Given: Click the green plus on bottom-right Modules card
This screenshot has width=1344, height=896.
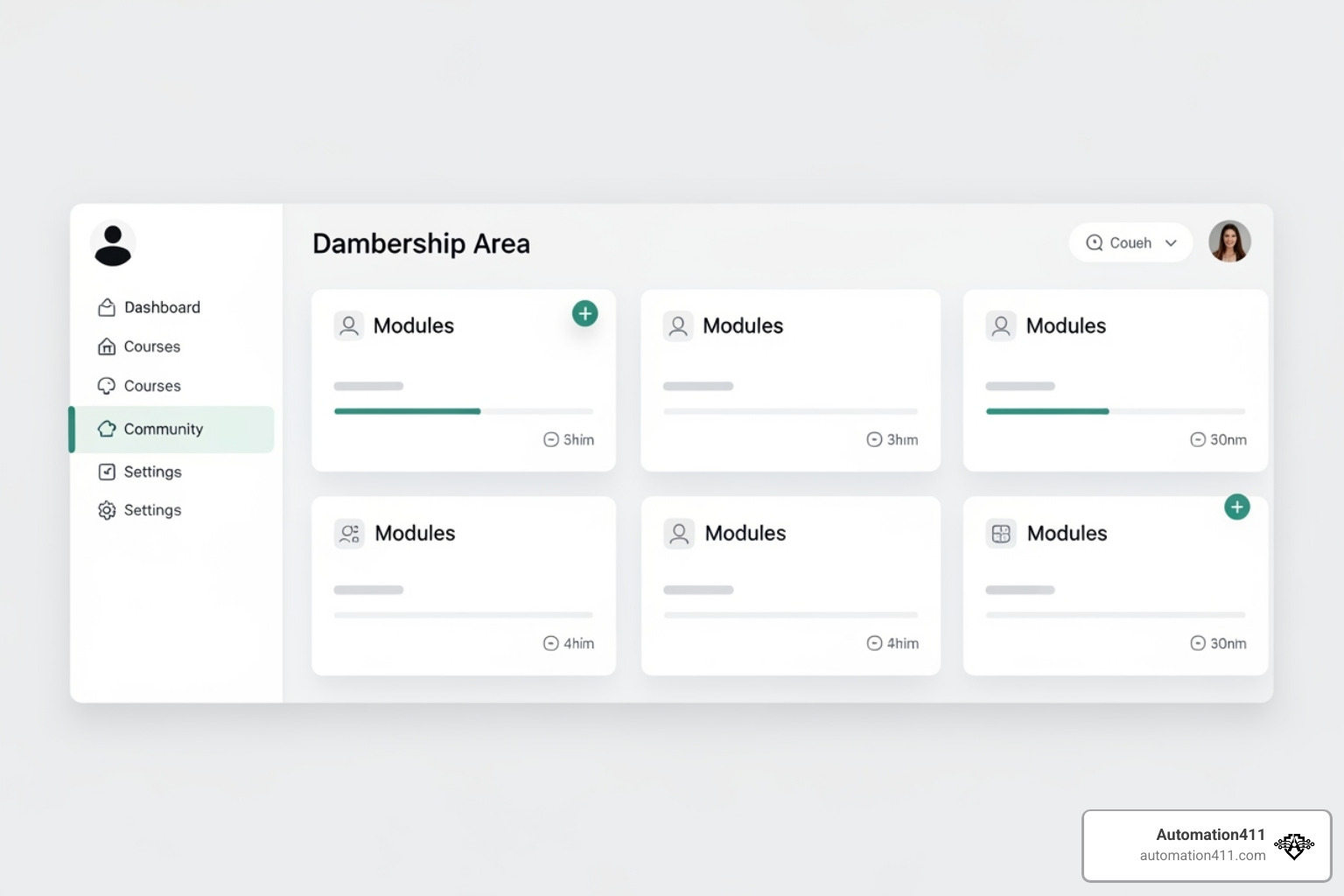Looking at the screenshot, I should 1236,507.
